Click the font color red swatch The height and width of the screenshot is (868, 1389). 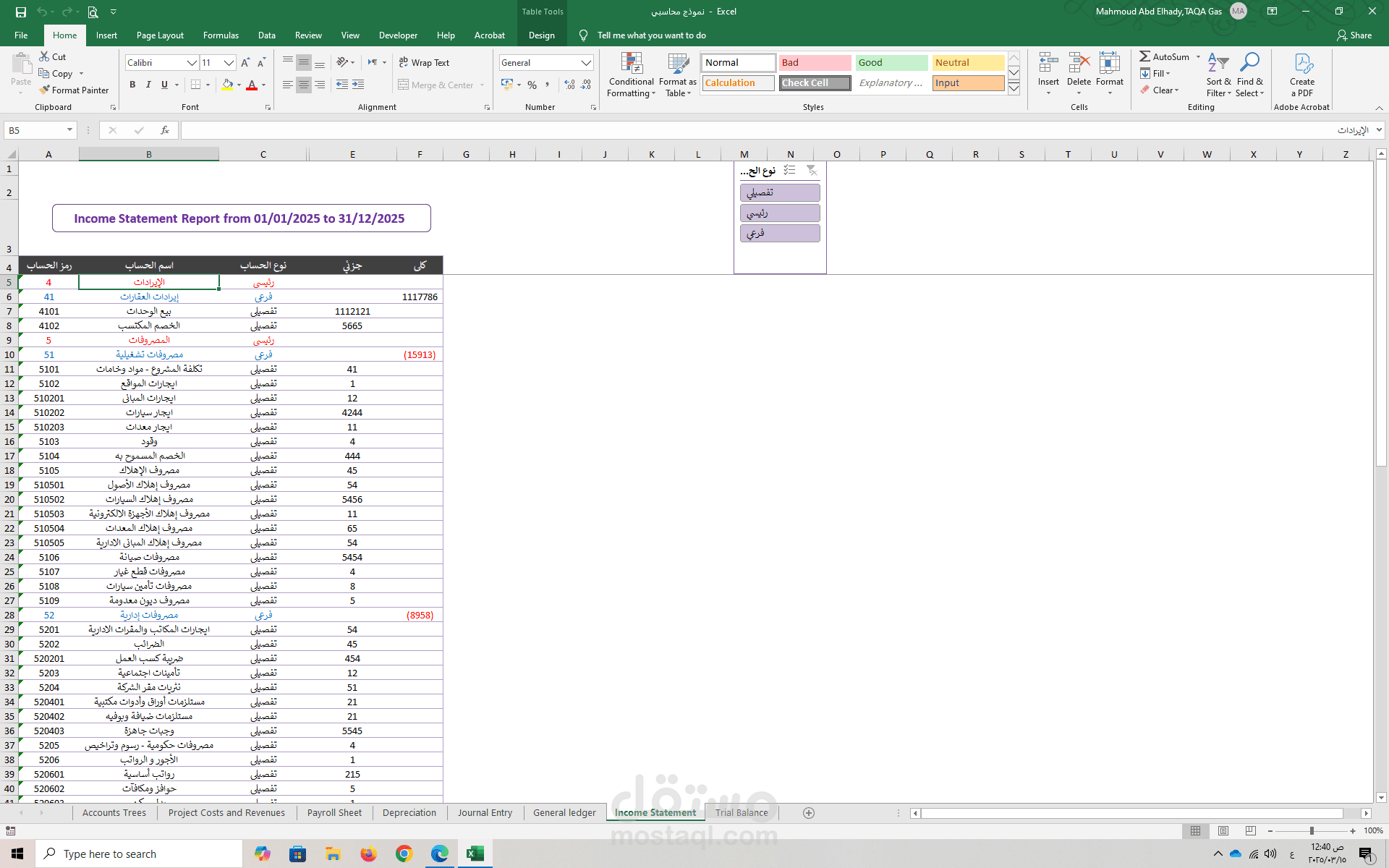[x=252, y=85]
